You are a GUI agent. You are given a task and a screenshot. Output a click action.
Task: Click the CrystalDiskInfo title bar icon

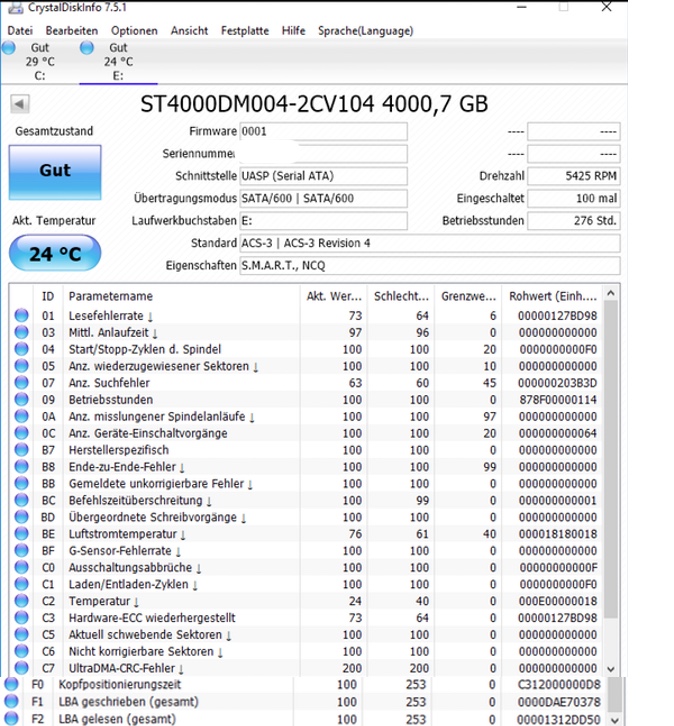(x=15, y=7)
